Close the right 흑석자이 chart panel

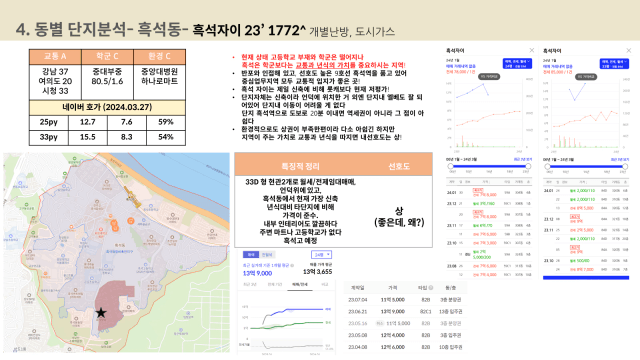pos(628,50)
